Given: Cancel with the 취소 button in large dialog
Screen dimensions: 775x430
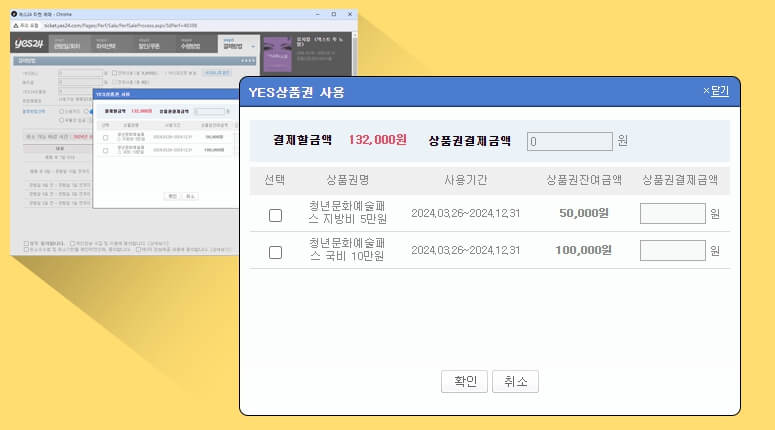Looking at the screenshot, I should pyautogui.click(x=516, y=382).
